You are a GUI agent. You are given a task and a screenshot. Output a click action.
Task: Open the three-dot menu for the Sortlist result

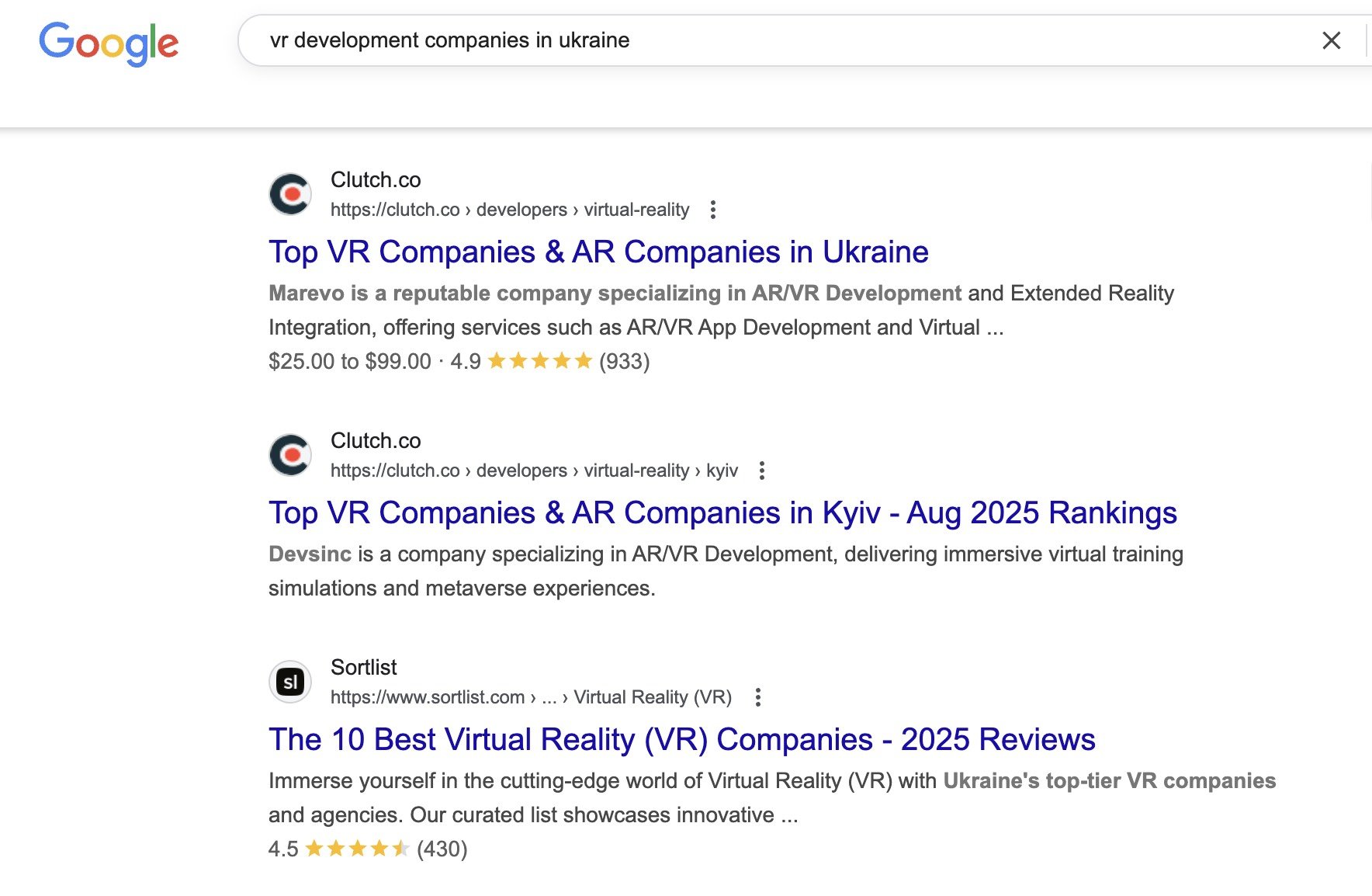[x=757, y=697]
